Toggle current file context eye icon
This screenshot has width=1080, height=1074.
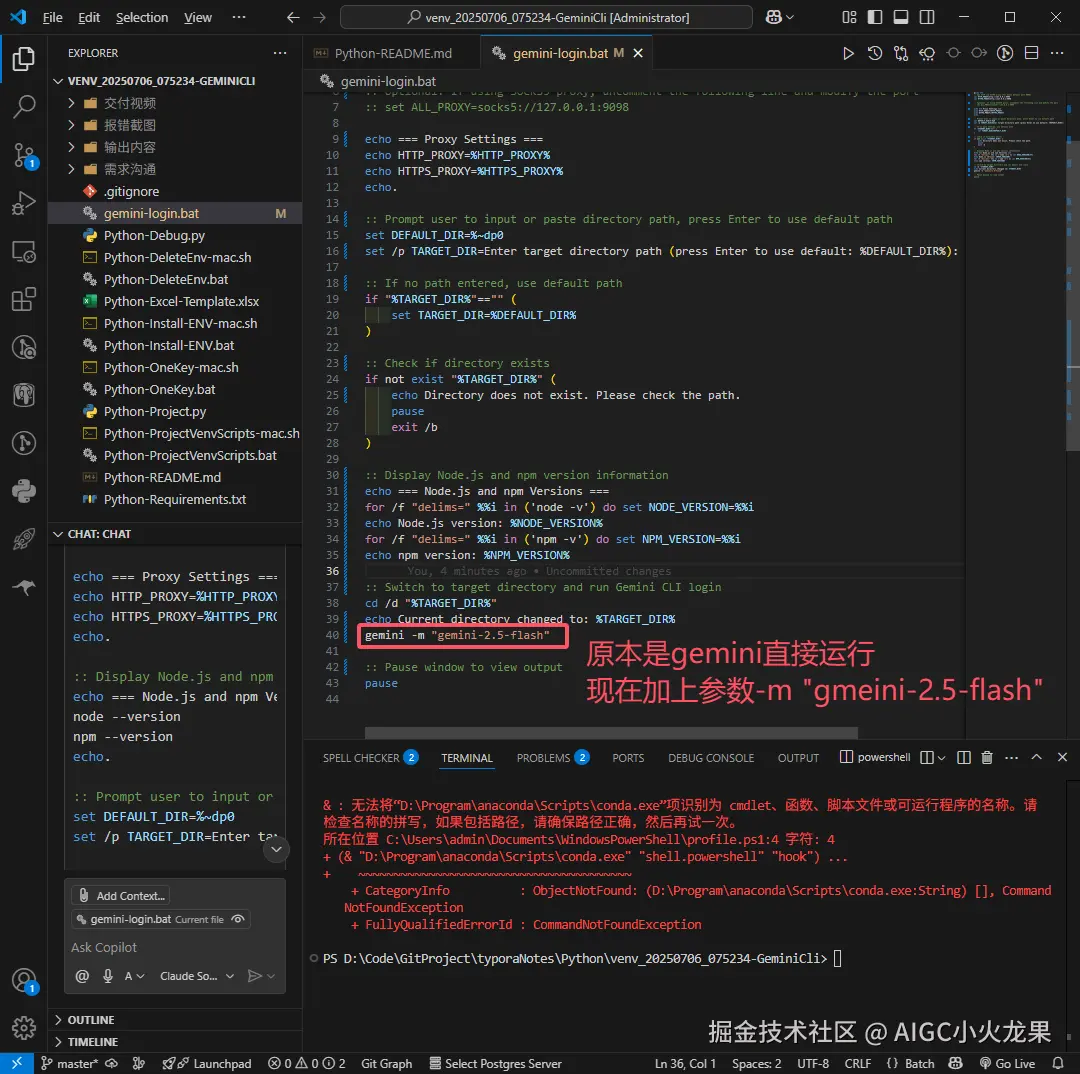pyautogui.click(x=238, y=919)
